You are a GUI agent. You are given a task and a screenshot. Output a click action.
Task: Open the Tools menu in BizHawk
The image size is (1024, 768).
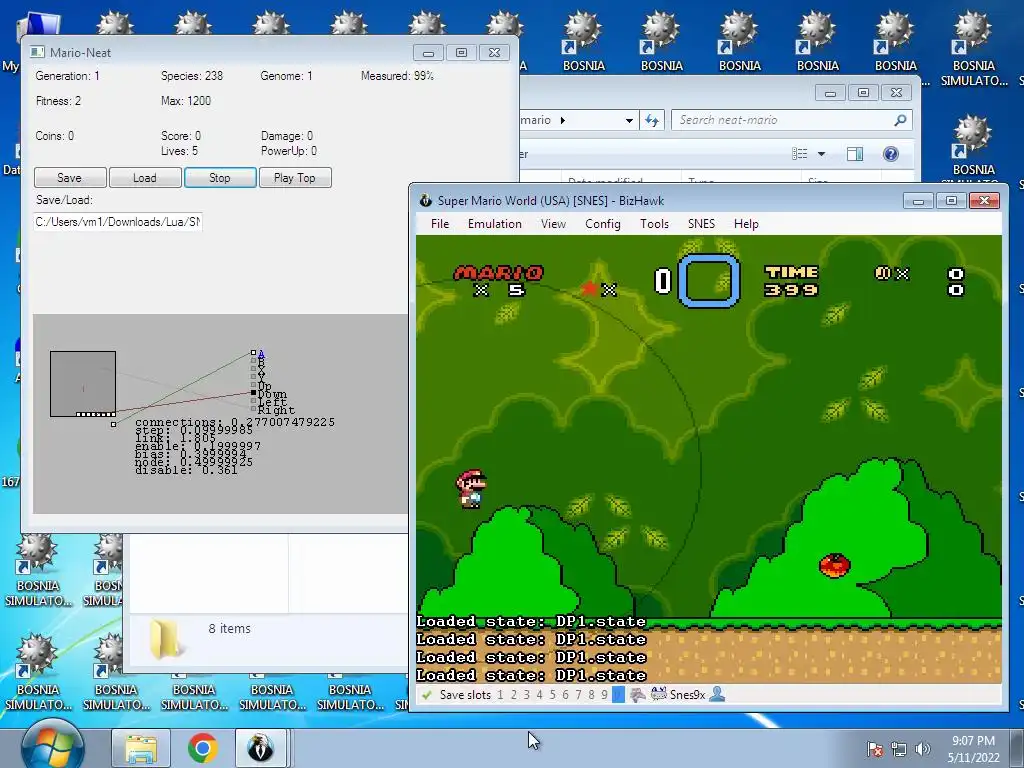pyautogui.click(x=654, y=224)
